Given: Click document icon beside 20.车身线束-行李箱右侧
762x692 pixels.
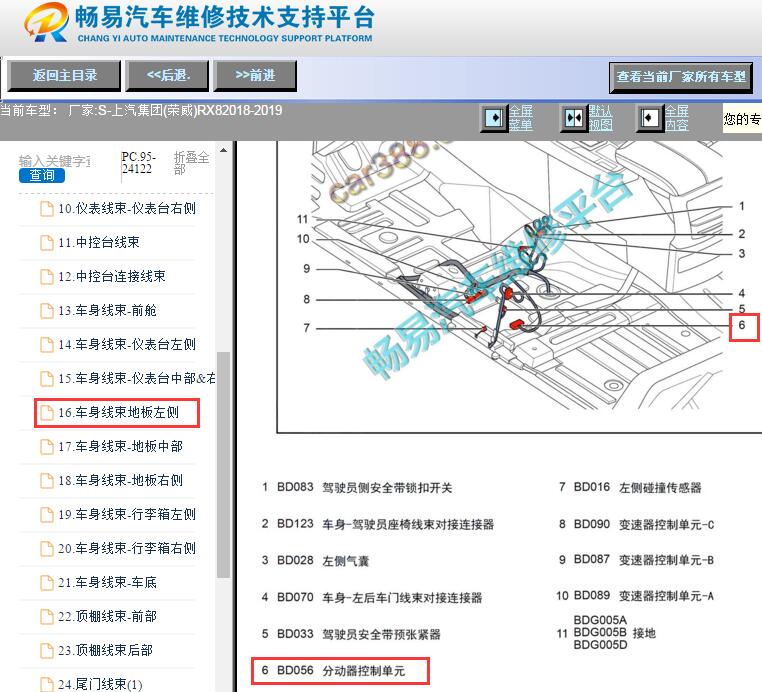Looking at the screenshot, I should 47,549.
